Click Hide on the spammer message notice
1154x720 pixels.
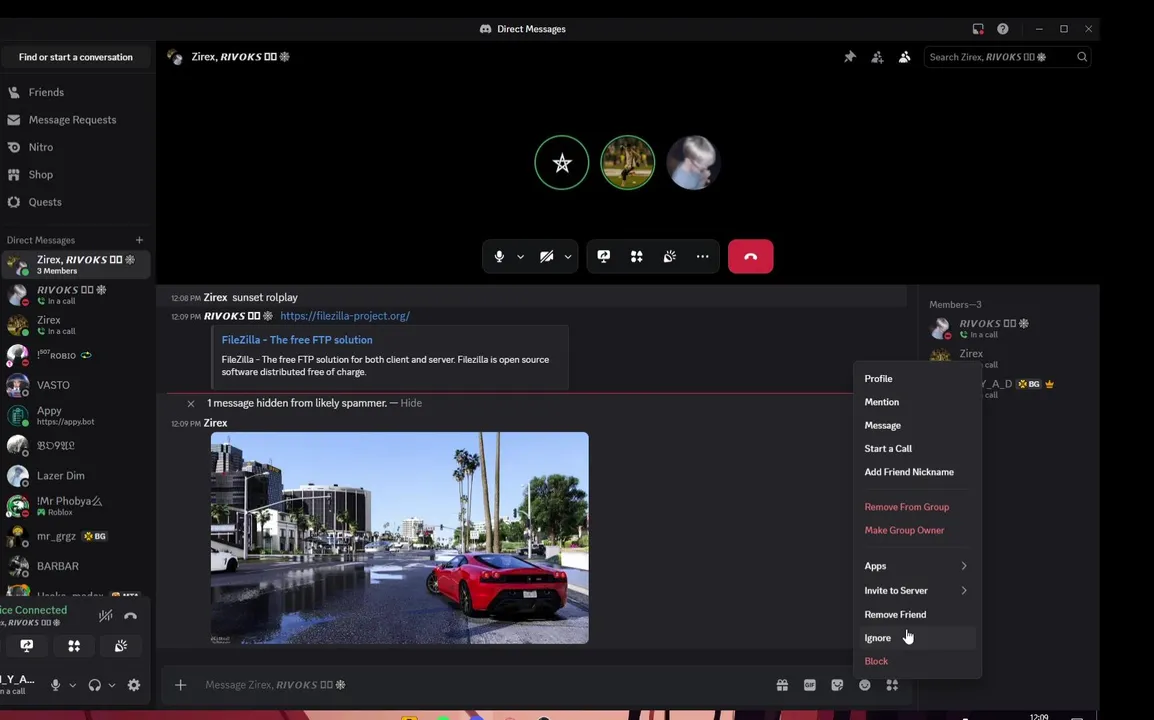tap(411, 403)
